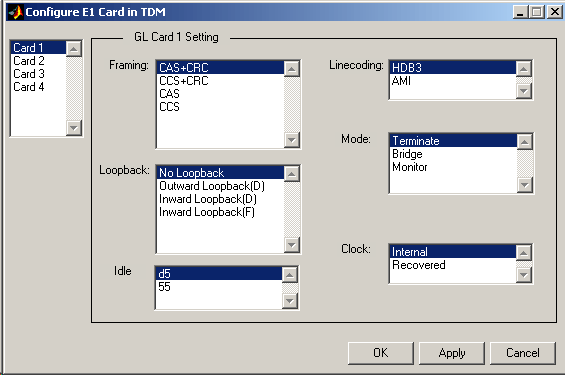Click Mode list scroll down arrow
Viewport: 565px width, 375px height.
pyautogui.click(x=525, y=185)
